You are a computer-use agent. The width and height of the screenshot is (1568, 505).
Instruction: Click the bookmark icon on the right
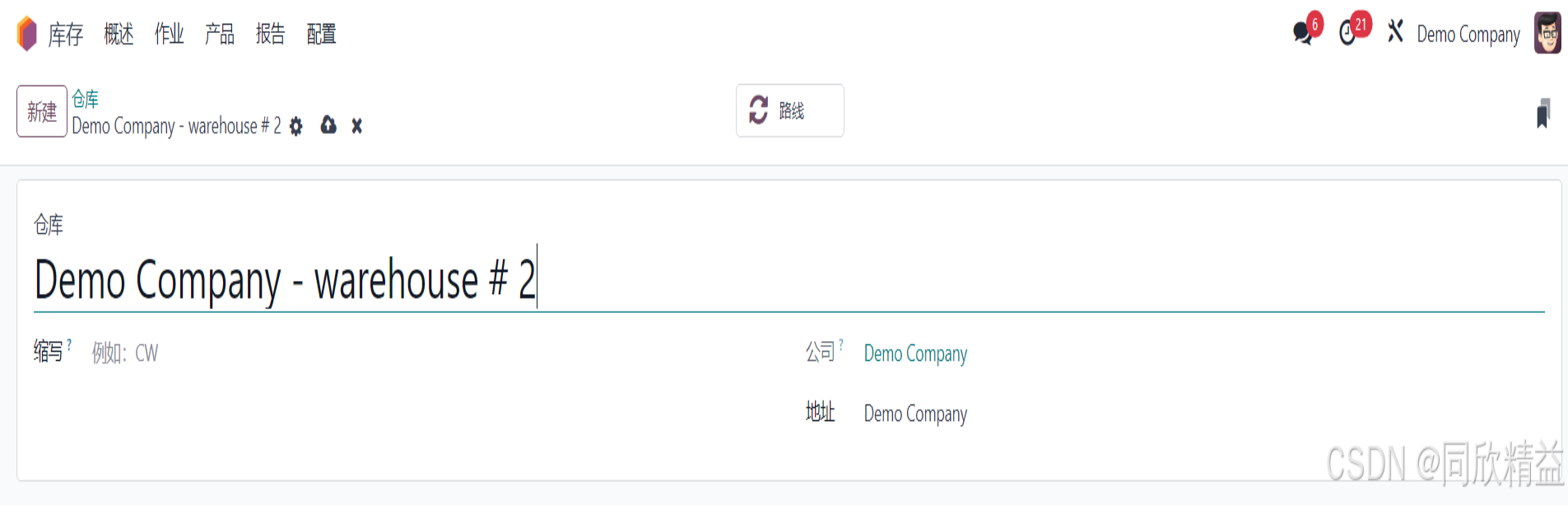coord(1543,113)
